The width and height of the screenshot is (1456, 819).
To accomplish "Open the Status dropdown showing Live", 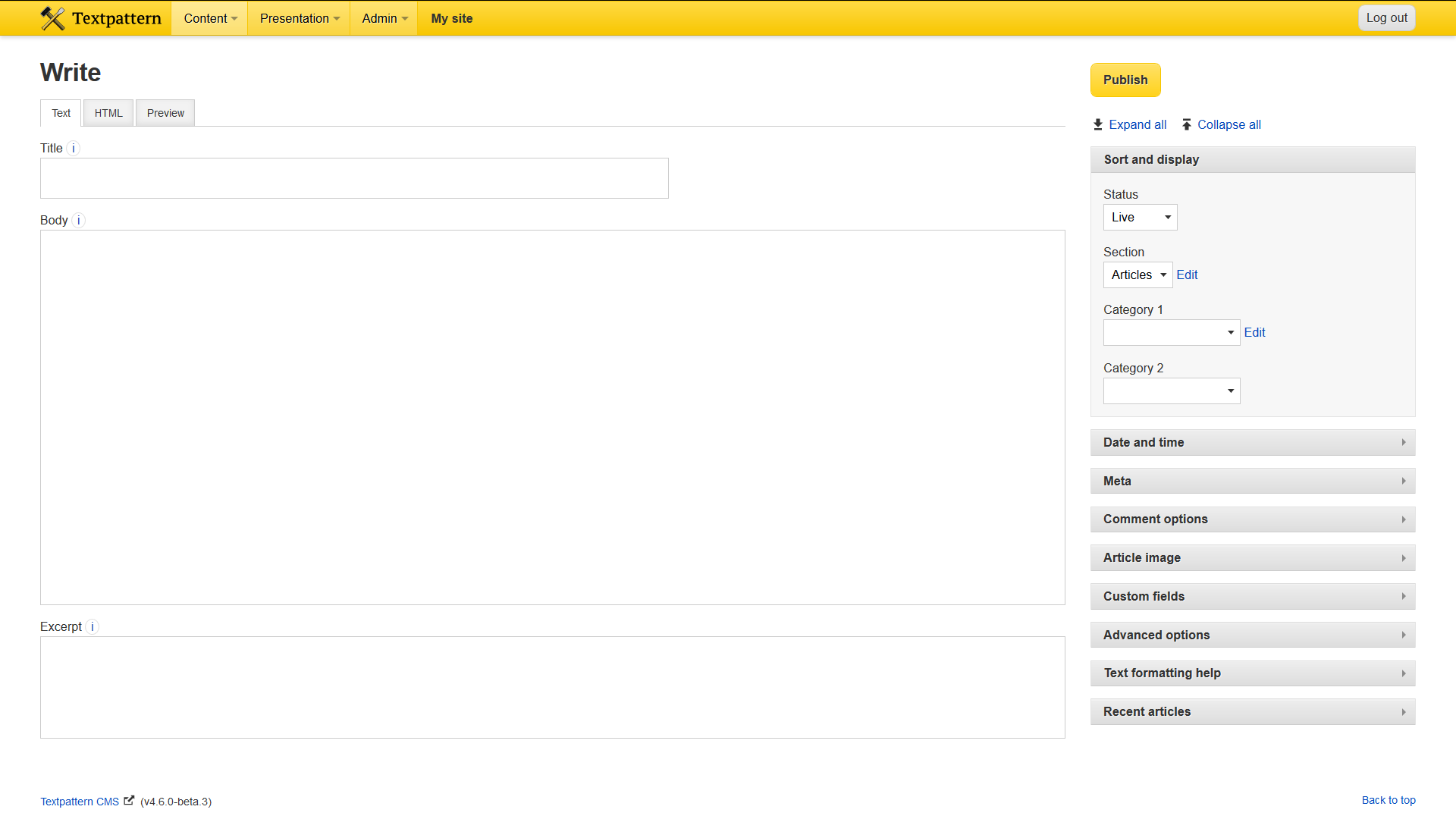I will click(1140, 218).
